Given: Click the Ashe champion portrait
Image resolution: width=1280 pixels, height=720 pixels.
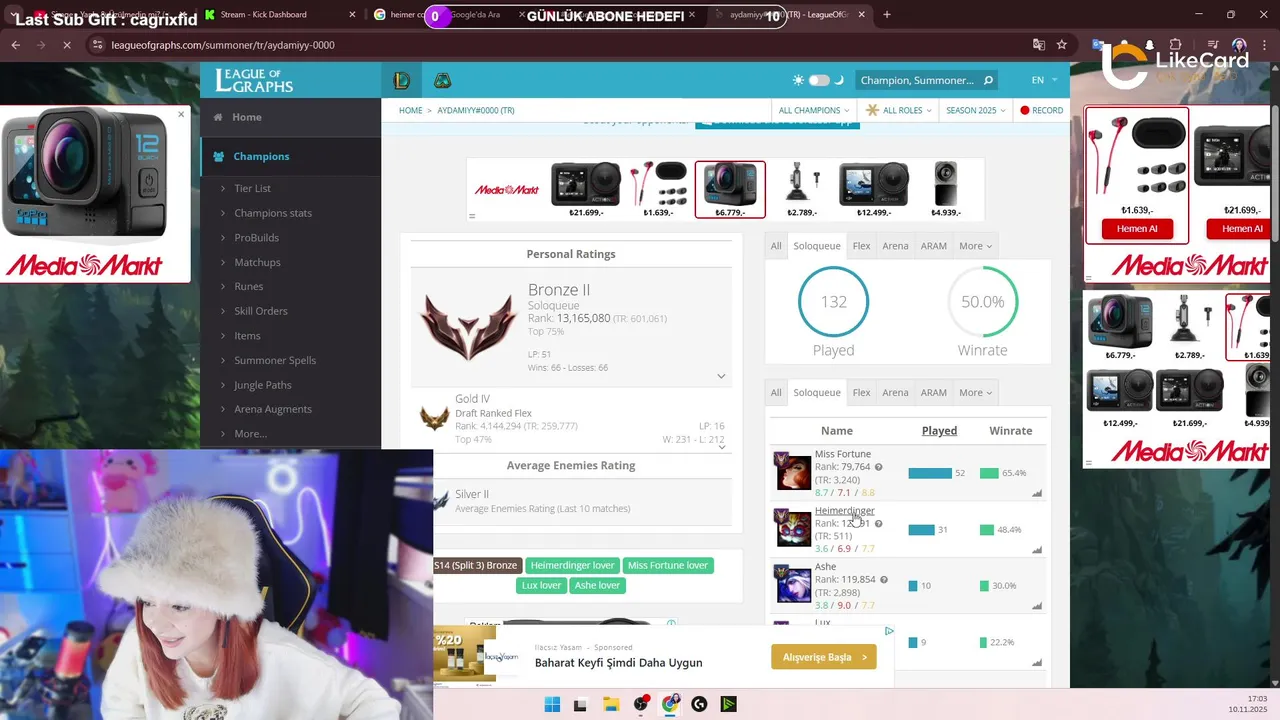Looking at the screenshot, I should click(x=794, y=584).
